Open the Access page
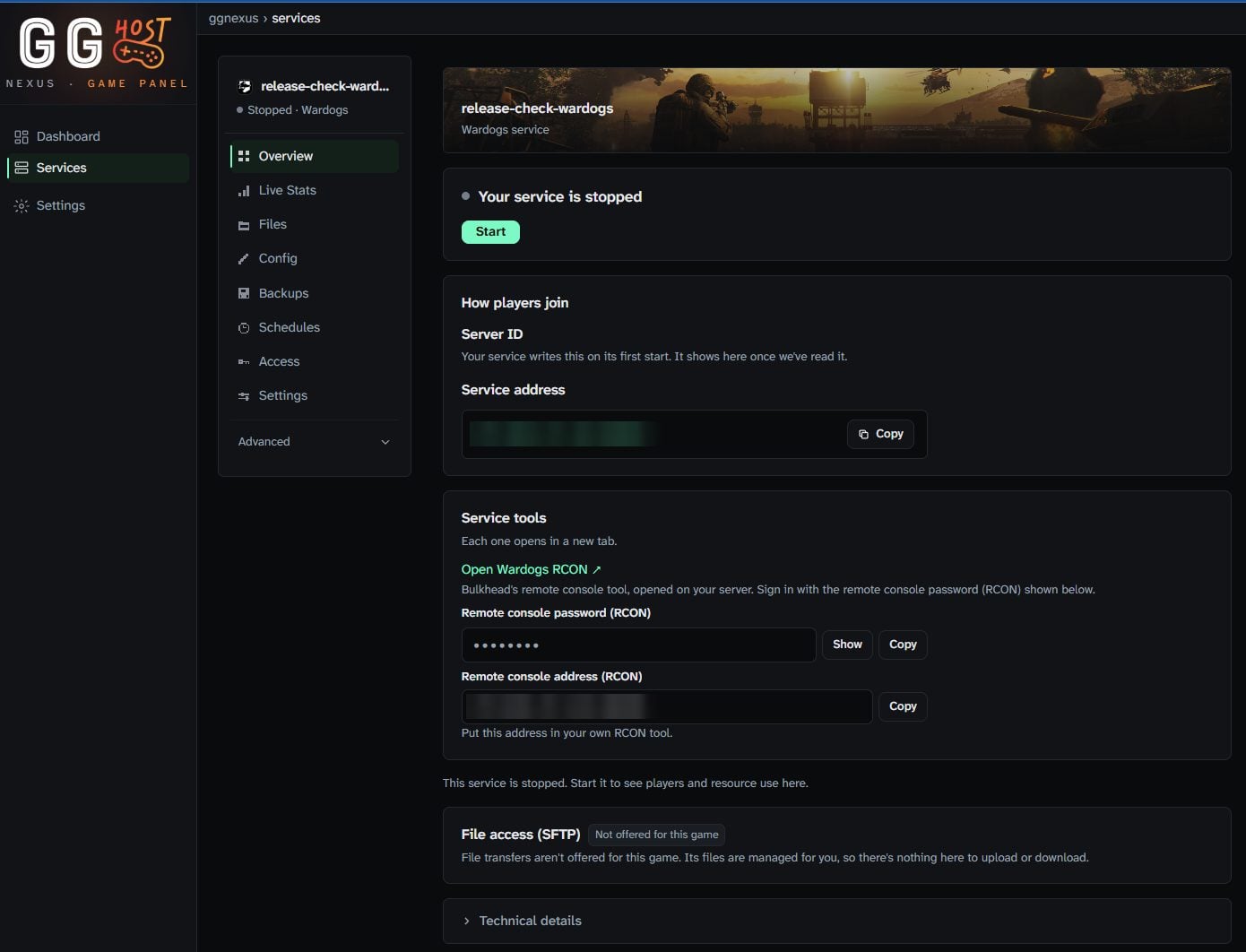This screenshot has height=952, width=1246. pyautogui.click(x=314, y=361)
